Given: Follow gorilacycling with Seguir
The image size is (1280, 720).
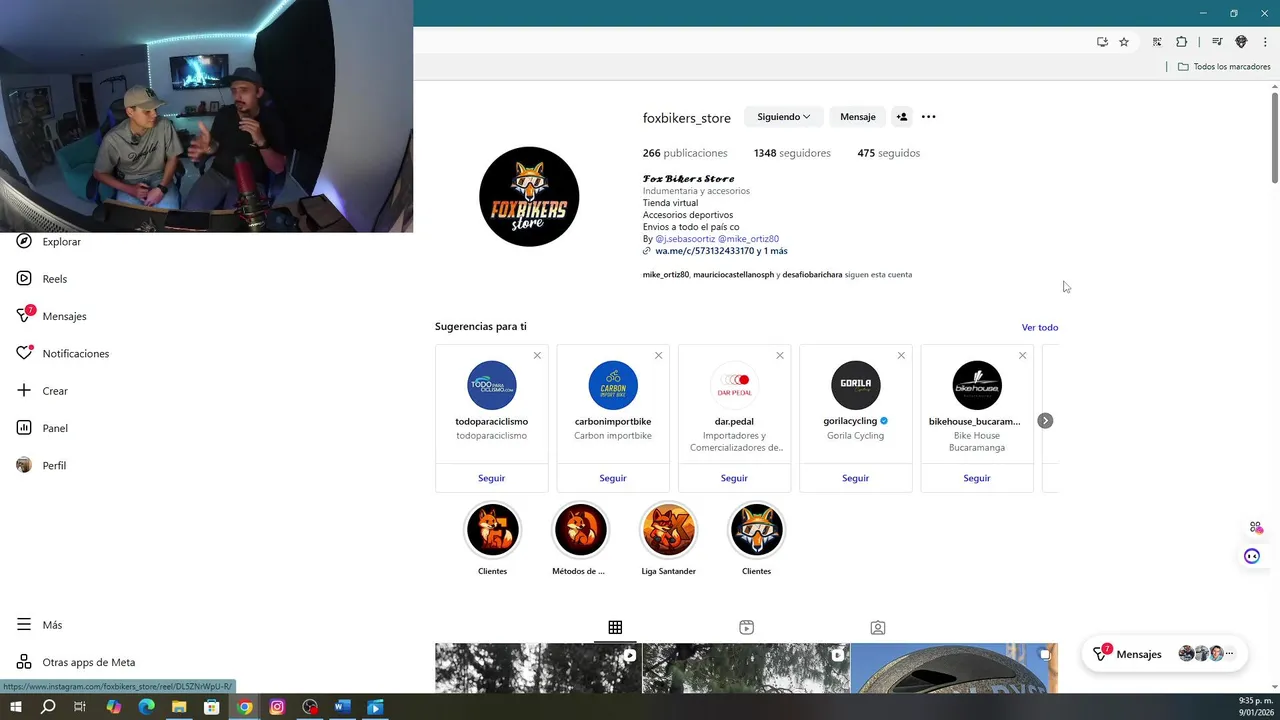Looking at the screenshot, I should pos(855,478).
